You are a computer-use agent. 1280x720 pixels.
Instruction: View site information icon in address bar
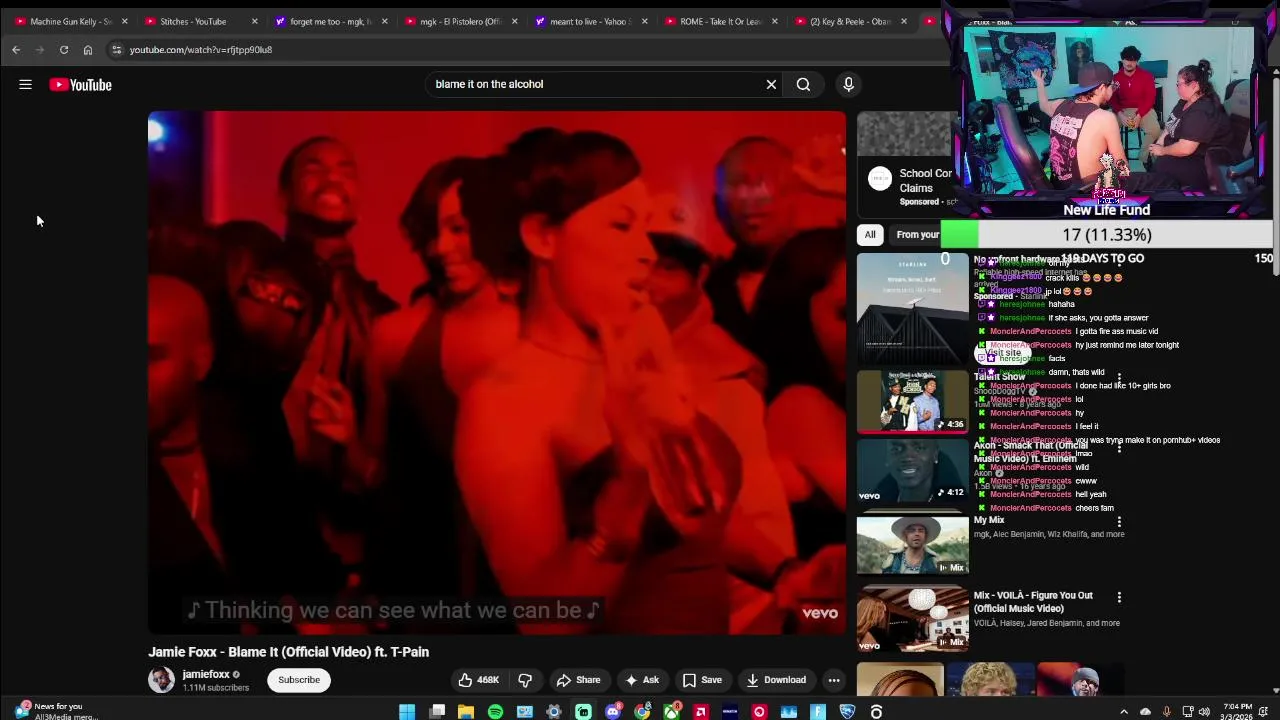[x=116, y=49]
